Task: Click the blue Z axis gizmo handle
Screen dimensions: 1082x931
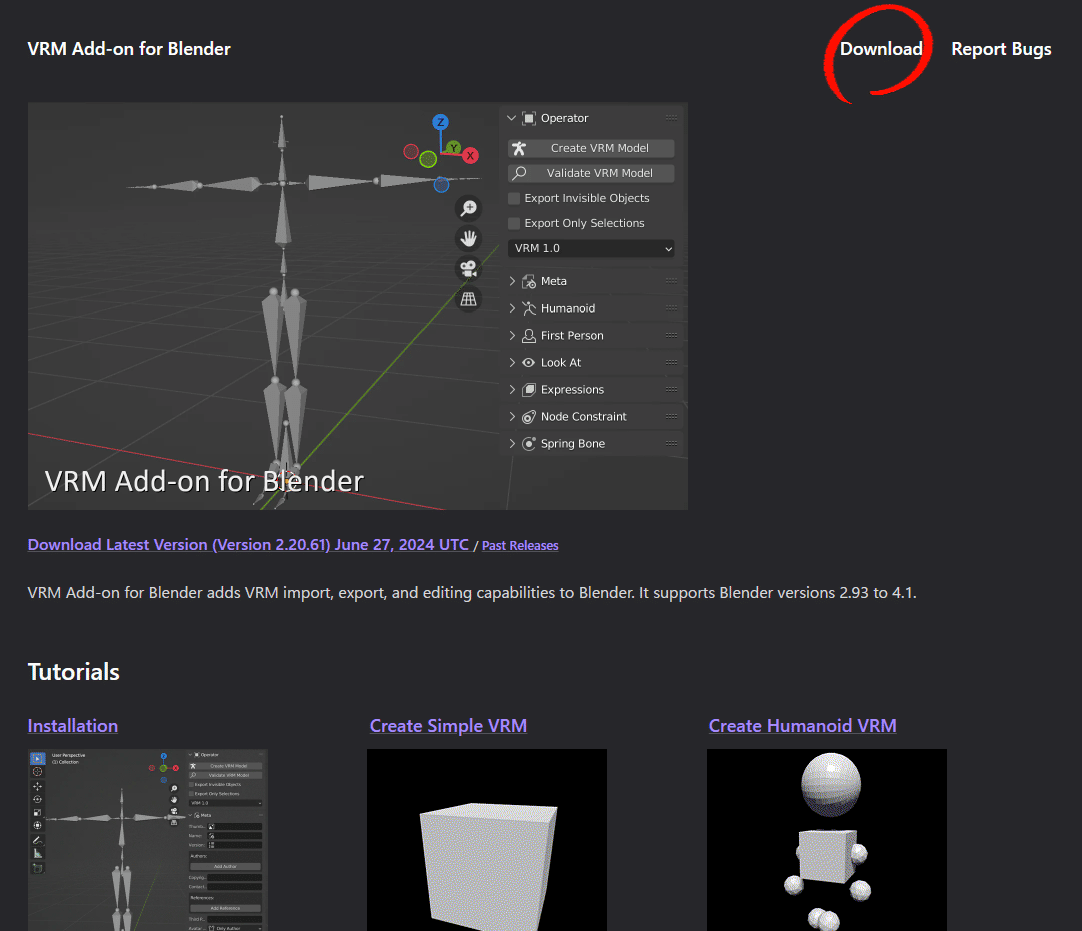Action: click(440, 122)
